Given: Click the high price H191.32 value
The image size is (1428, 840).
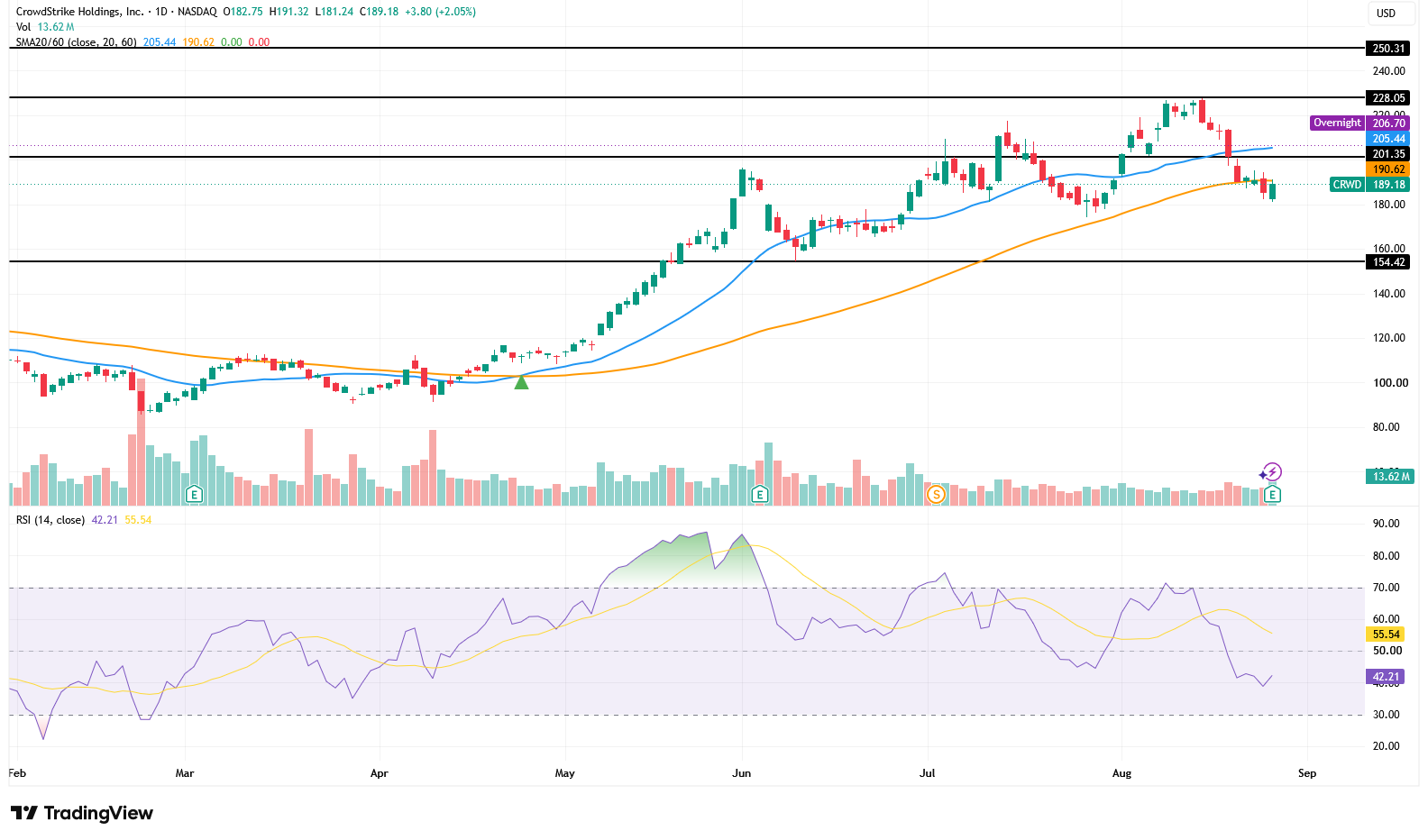Looking at the screenshot, I should pyautogui.click(x=289, y=12).
